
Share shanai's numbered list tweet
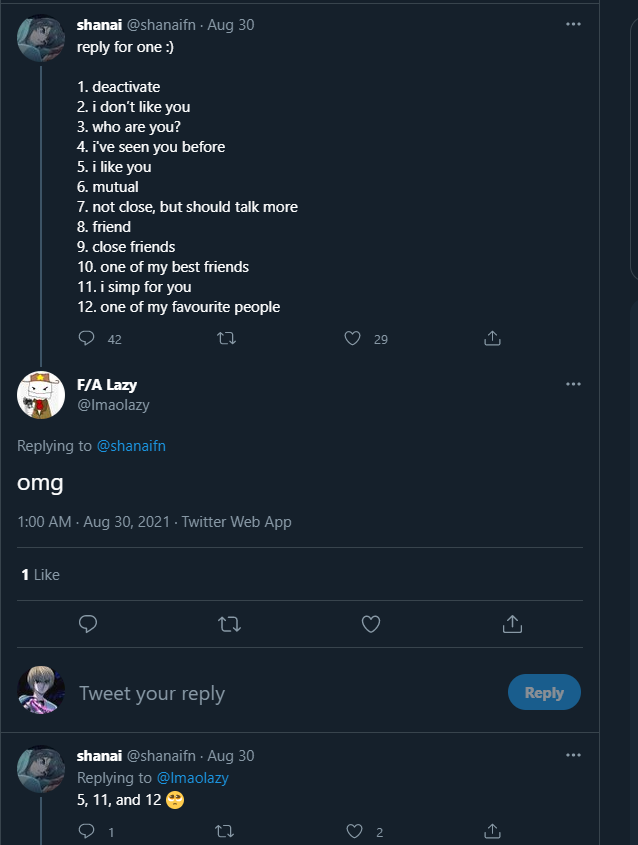tap(492, 339)
